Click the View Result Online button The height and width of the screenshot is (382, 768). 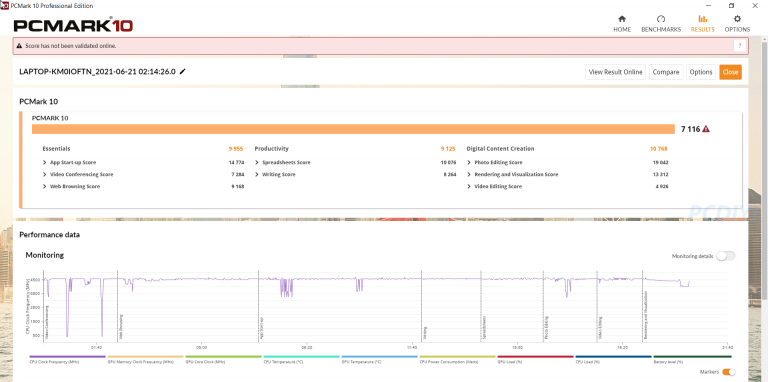pos(616,72)
